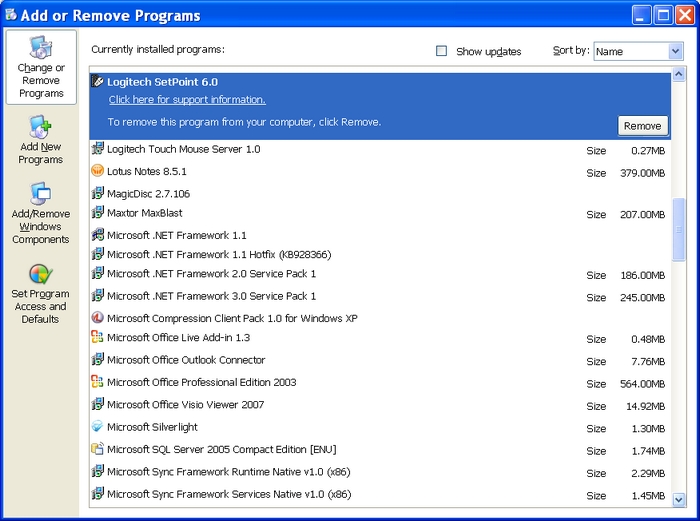This screenshot has height=521, width=700.
Task: Click the program list scroll down arrow
Action: (679, 499)
